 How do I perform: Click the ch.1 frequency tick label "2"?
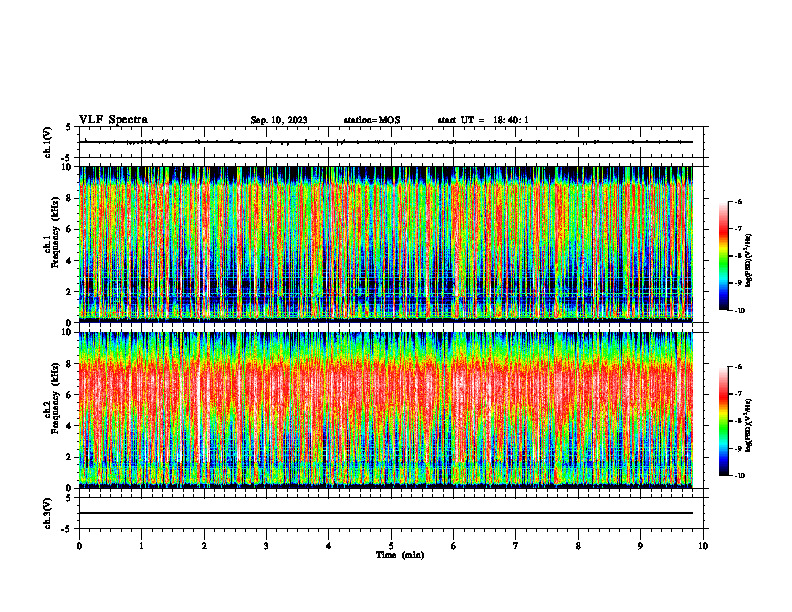(x=70, y=291)
